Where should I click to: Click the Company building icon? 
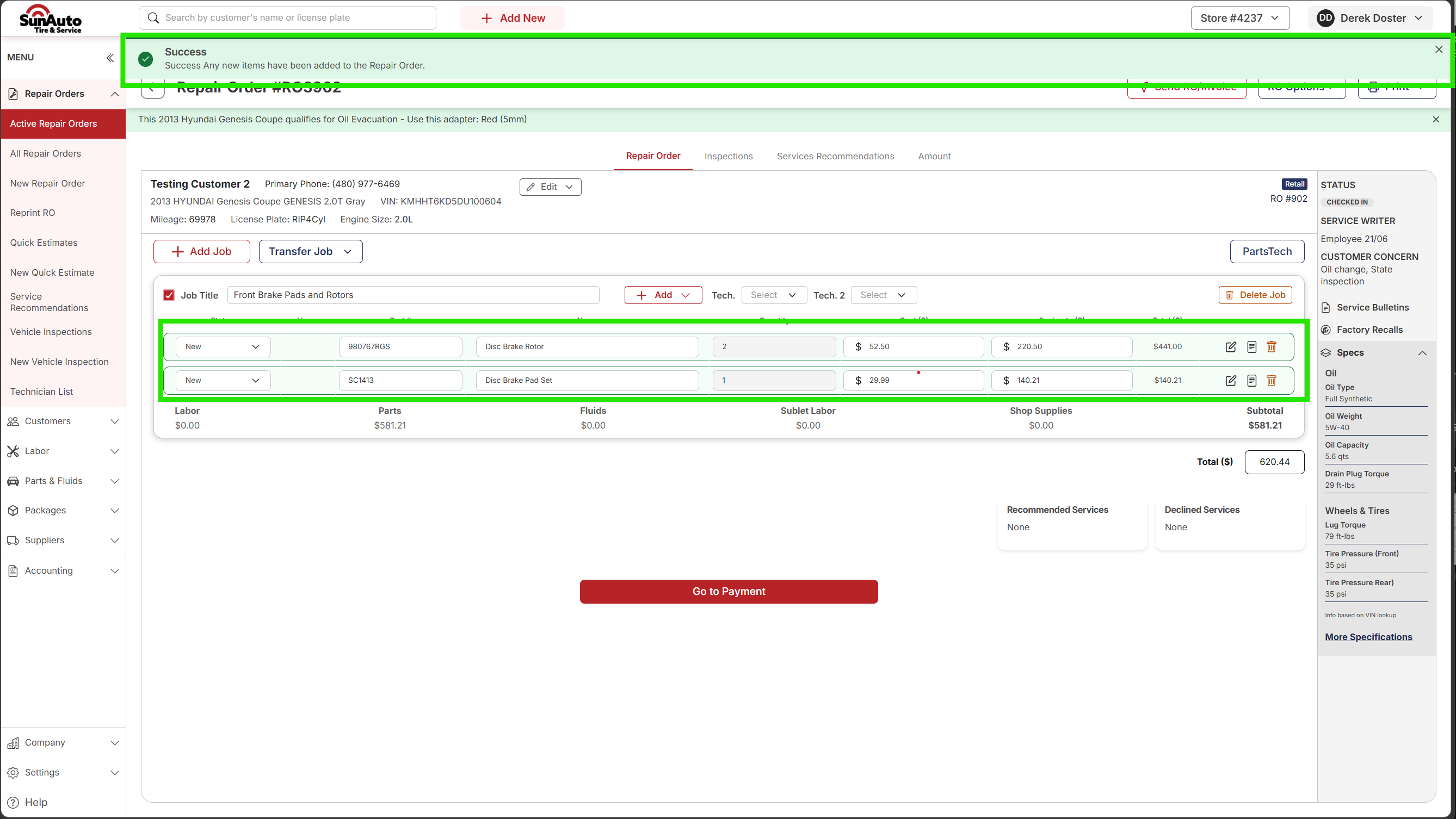click(x=13, y=743)
